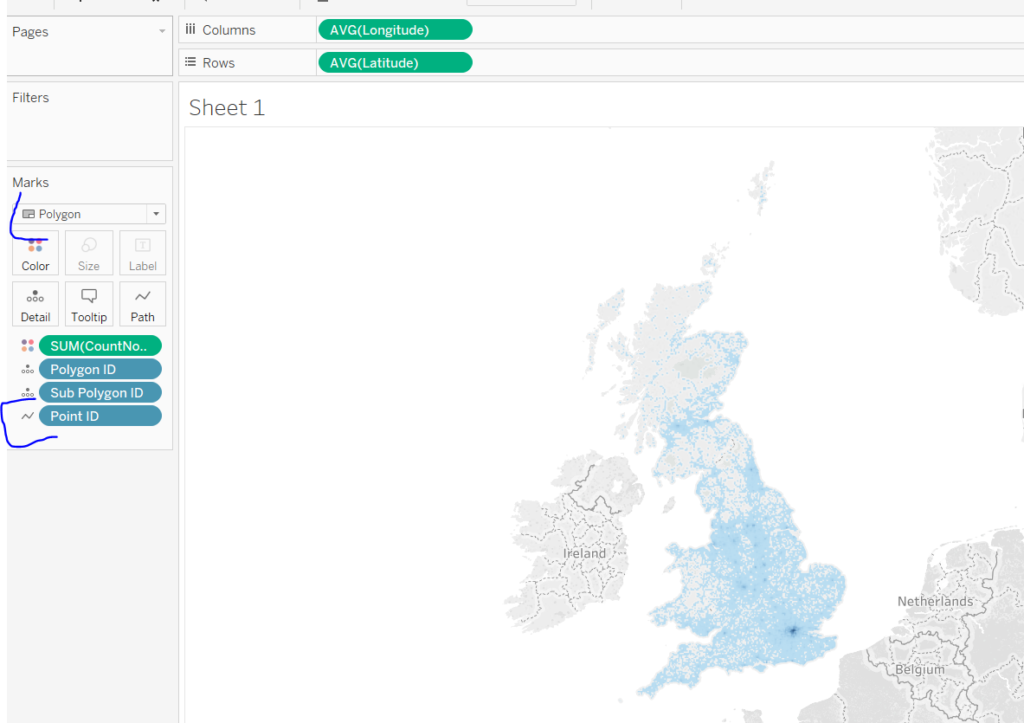Click color icon beside SUM(CountNo..) pill

click(x=27, y=346)
